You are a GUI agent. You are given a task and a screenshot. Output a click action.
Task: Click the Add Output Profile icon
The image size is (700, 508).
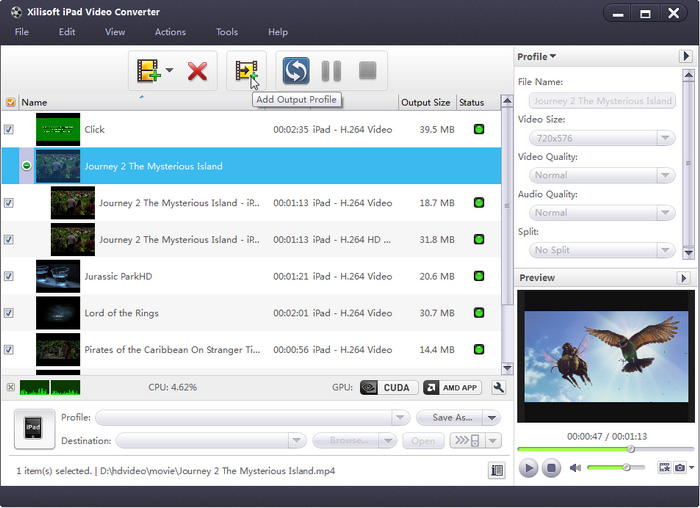tap(246, 71)
